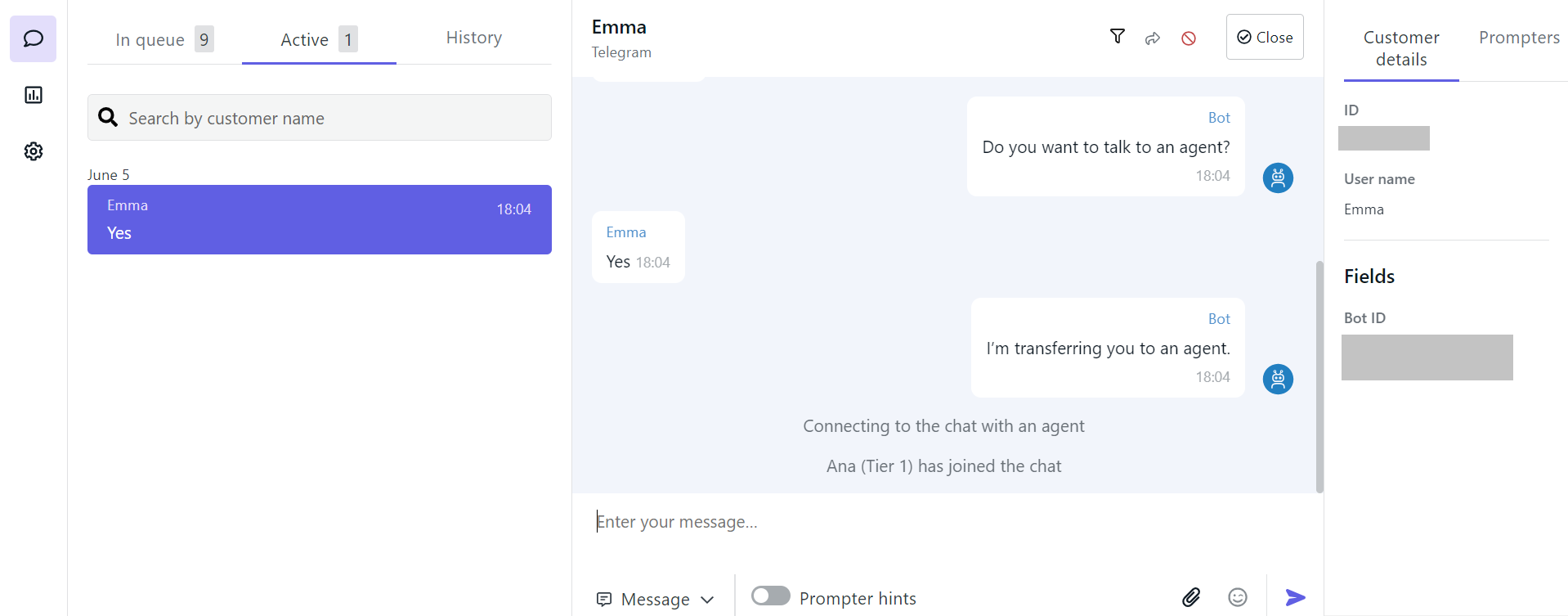
Task: Click the Close chat button
Action: tap(1265, 37)
